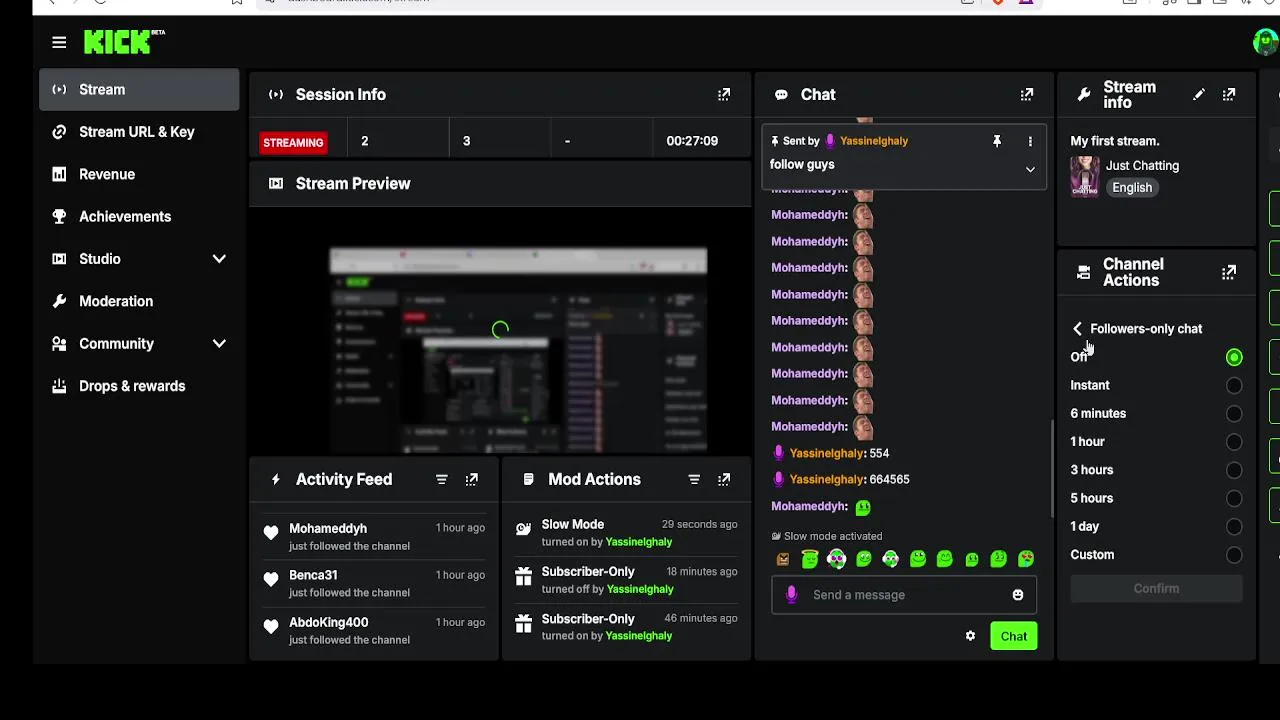Click the KICK beta logo
The image size is (1280, 720).
[124, 41]
